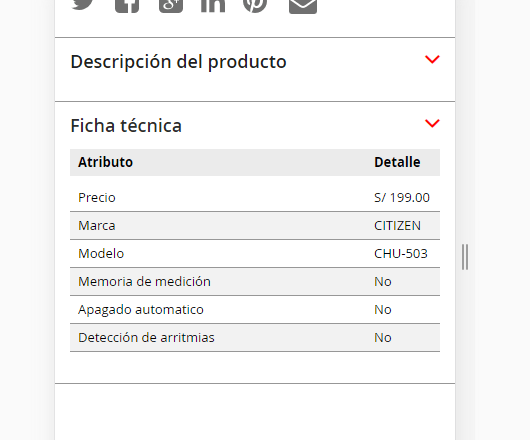Share via Google Plus icon
Image resolution: width=530 pixels, height=440 pixels.
[171, 6]
